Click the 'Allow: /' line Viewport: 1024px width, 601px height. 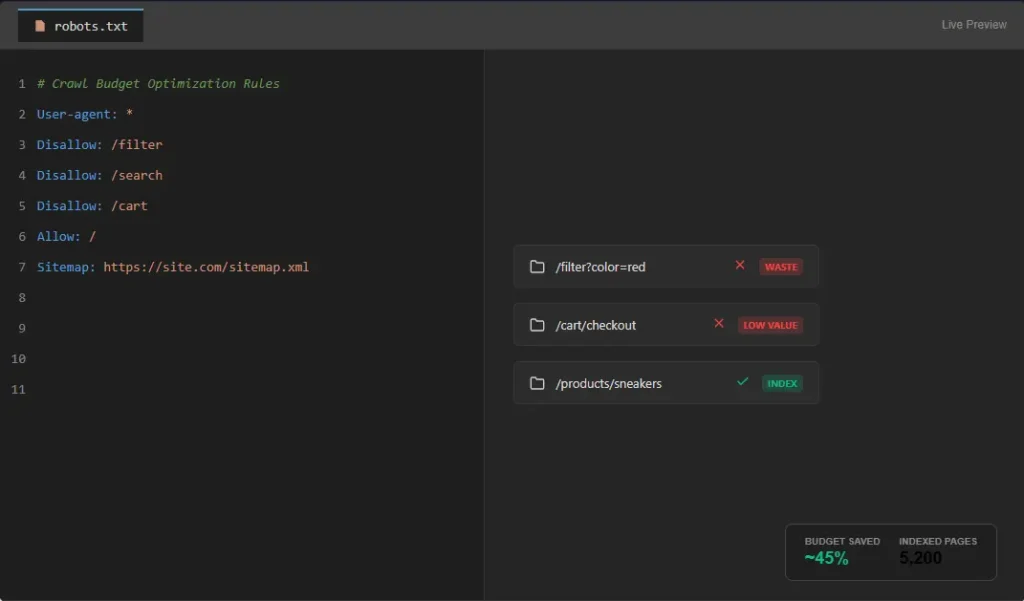(x=66, y=236)
